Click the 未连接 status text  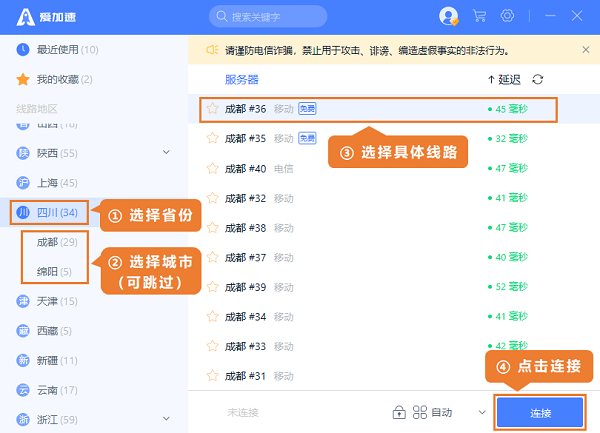click(243, 412)
